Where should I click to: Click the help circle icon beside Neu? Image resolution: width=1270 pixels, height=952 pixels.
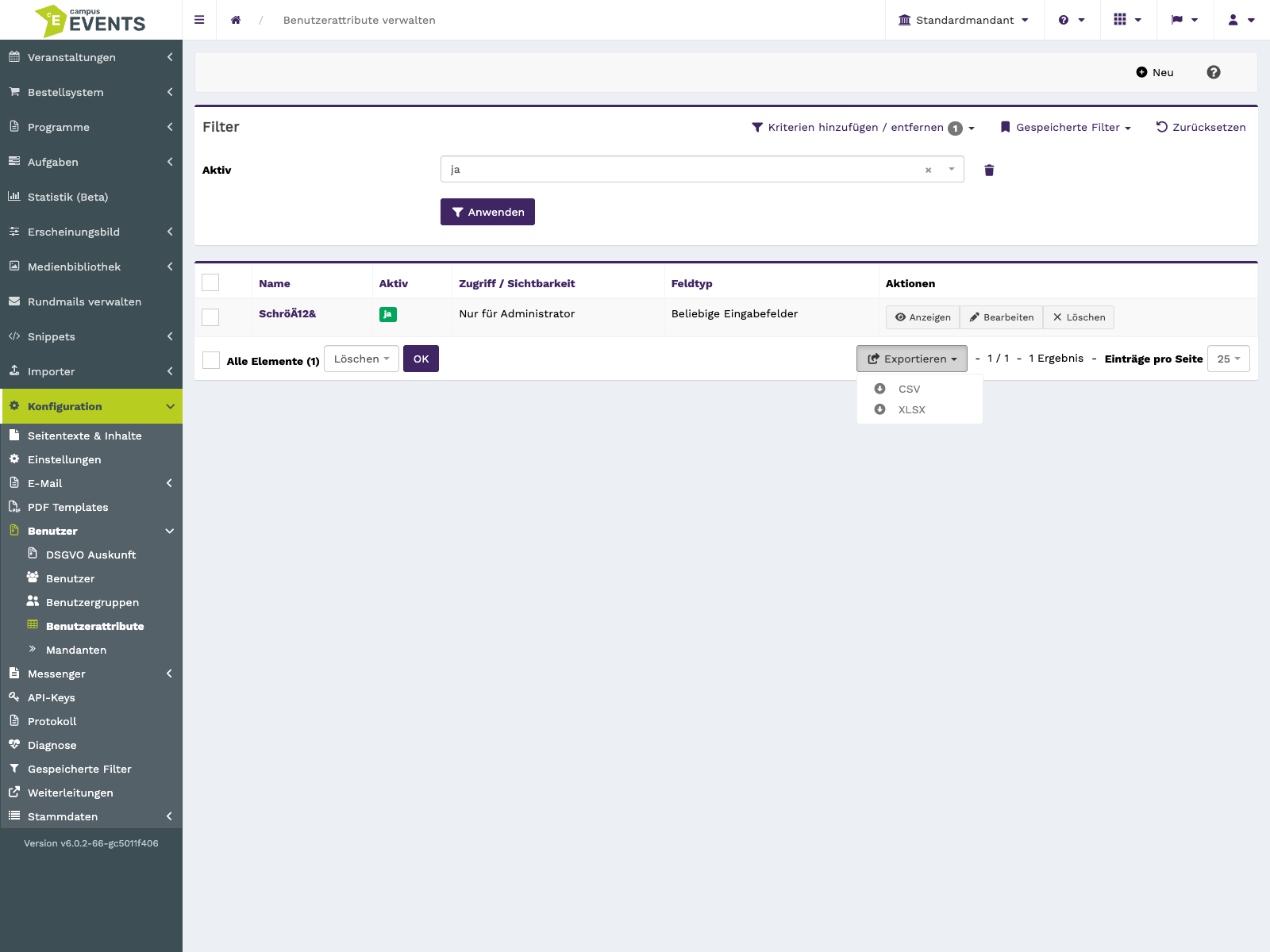(1214, 72)
